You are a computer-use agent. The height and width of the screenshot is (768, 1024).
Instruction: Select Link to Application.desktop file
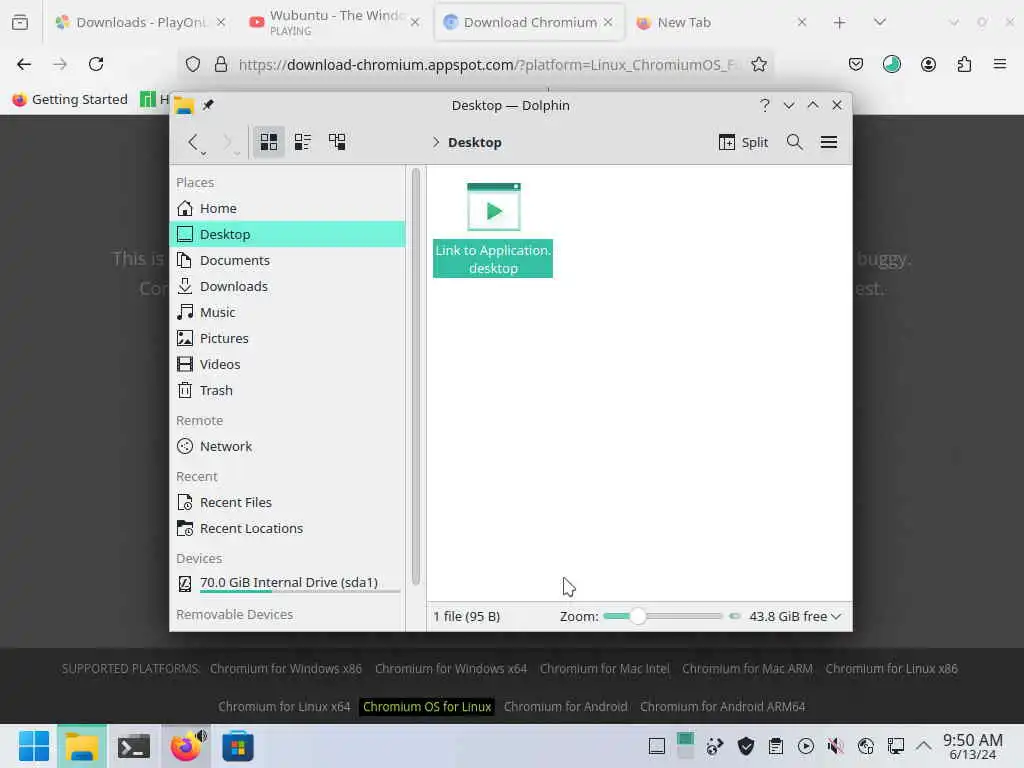point(493,230)
